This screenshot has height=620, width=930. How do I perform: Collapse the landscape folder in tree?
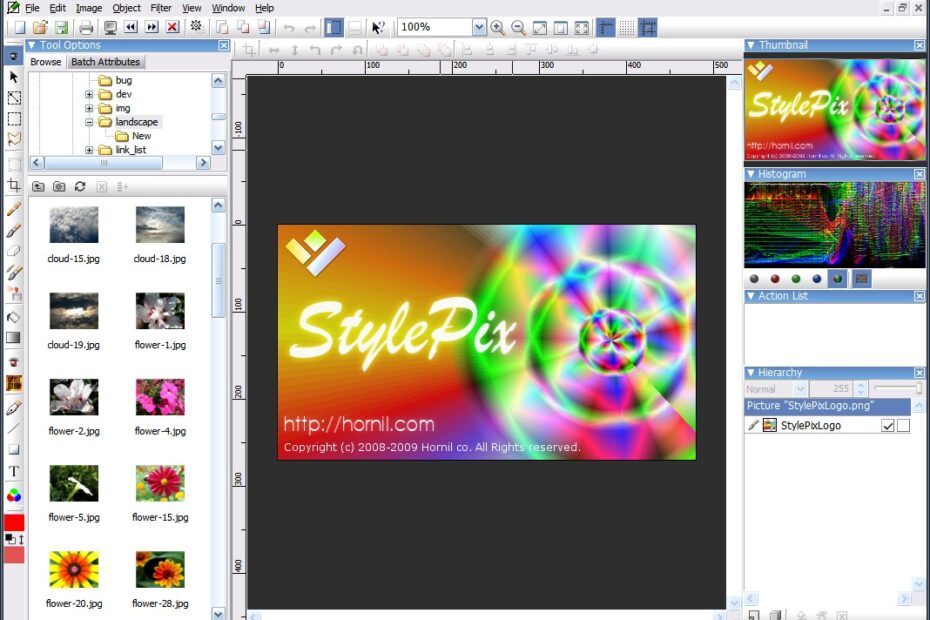point(89,122)
